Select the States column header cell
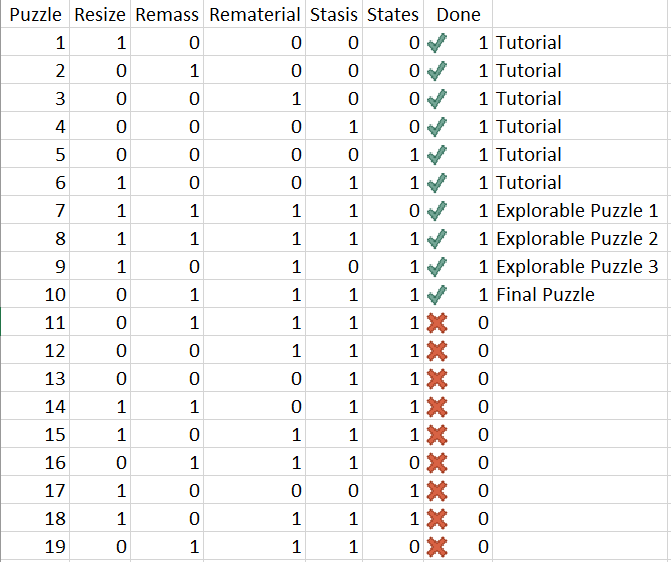 tap(393, 15)
